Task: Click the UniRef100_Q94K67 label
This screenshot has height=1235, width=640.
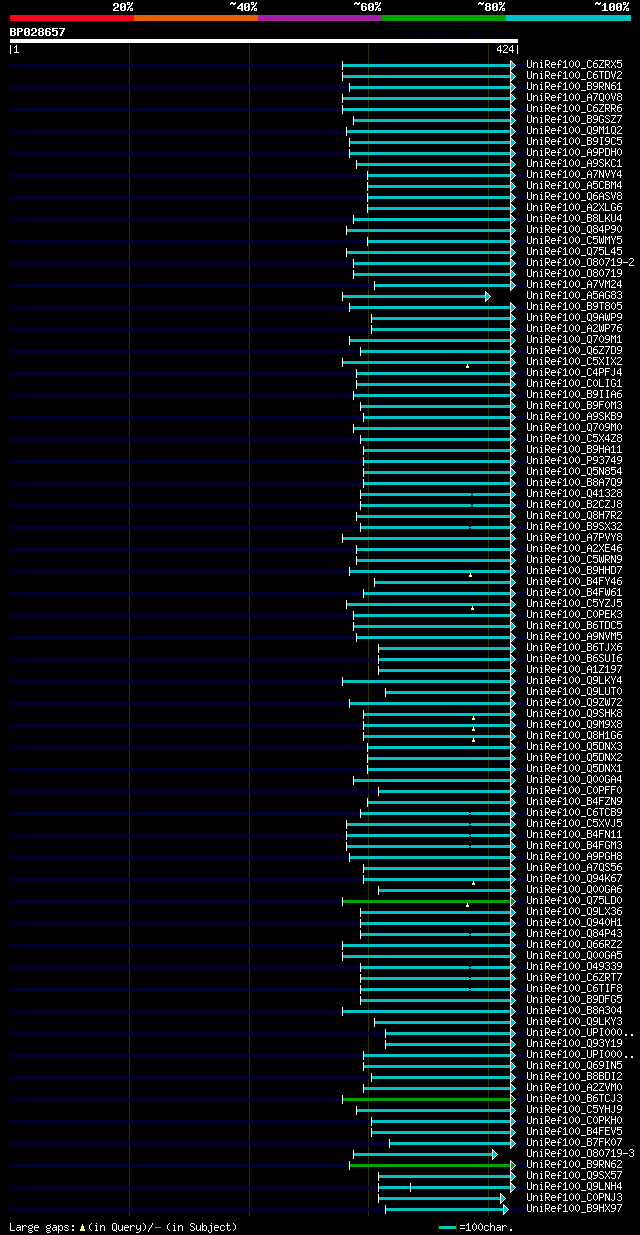Action: pyautogui.click(x=574, y=878)
